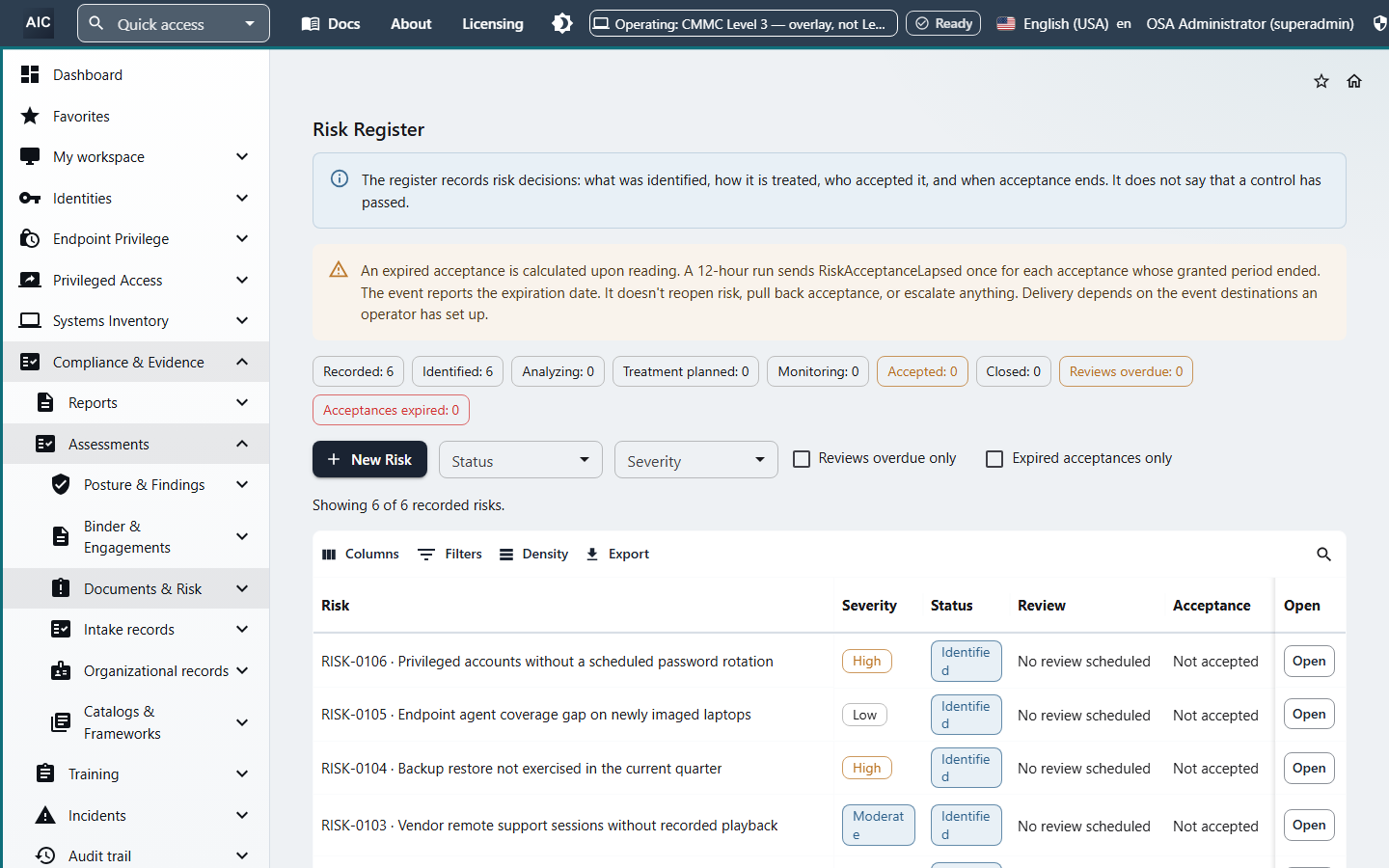
Task: Click the Training clipboard icon
Action: tap(45, 773)
